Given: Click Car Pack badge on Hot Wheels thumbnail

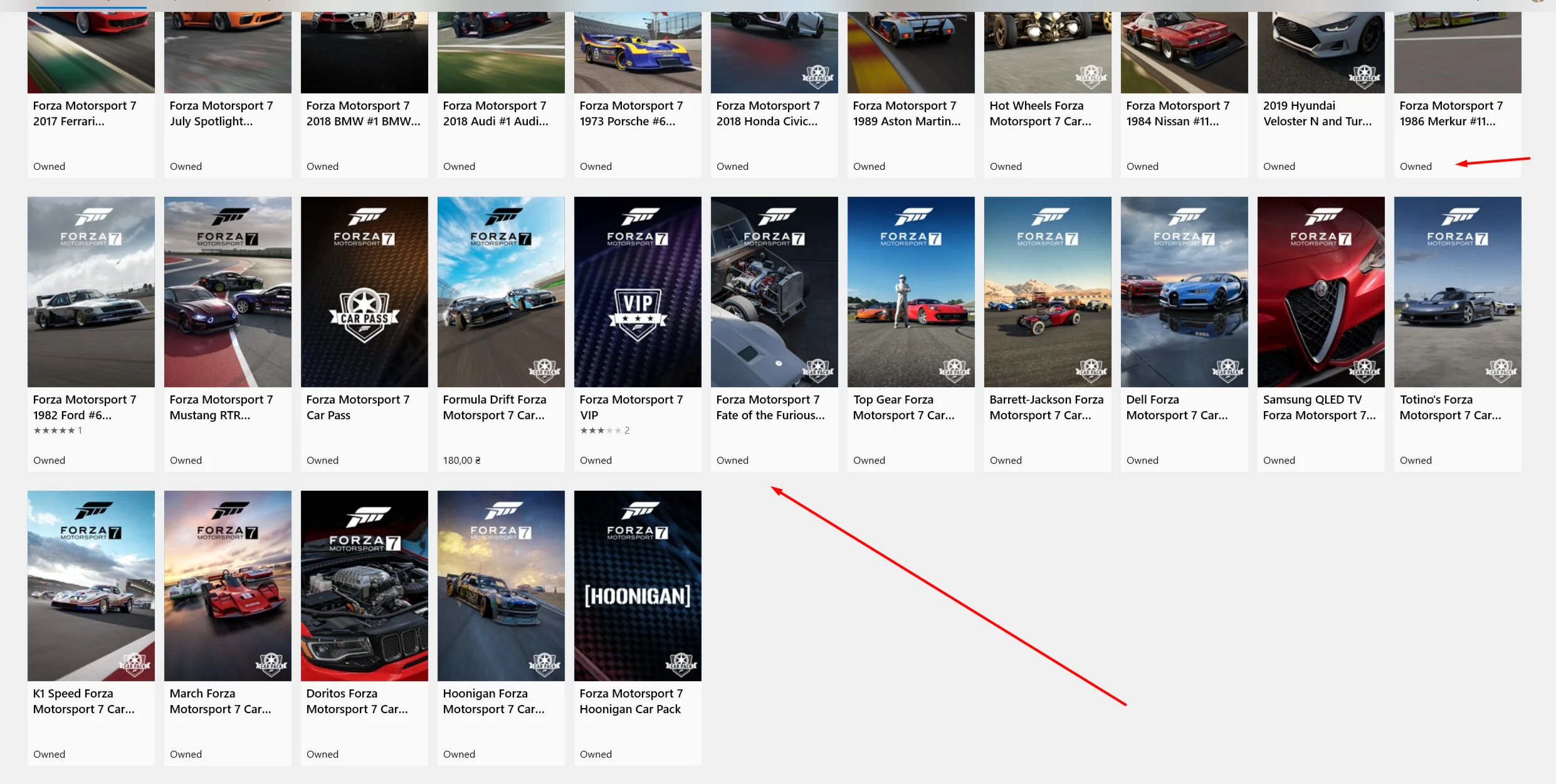Looking at the screenshot, I should (1091, 76).
